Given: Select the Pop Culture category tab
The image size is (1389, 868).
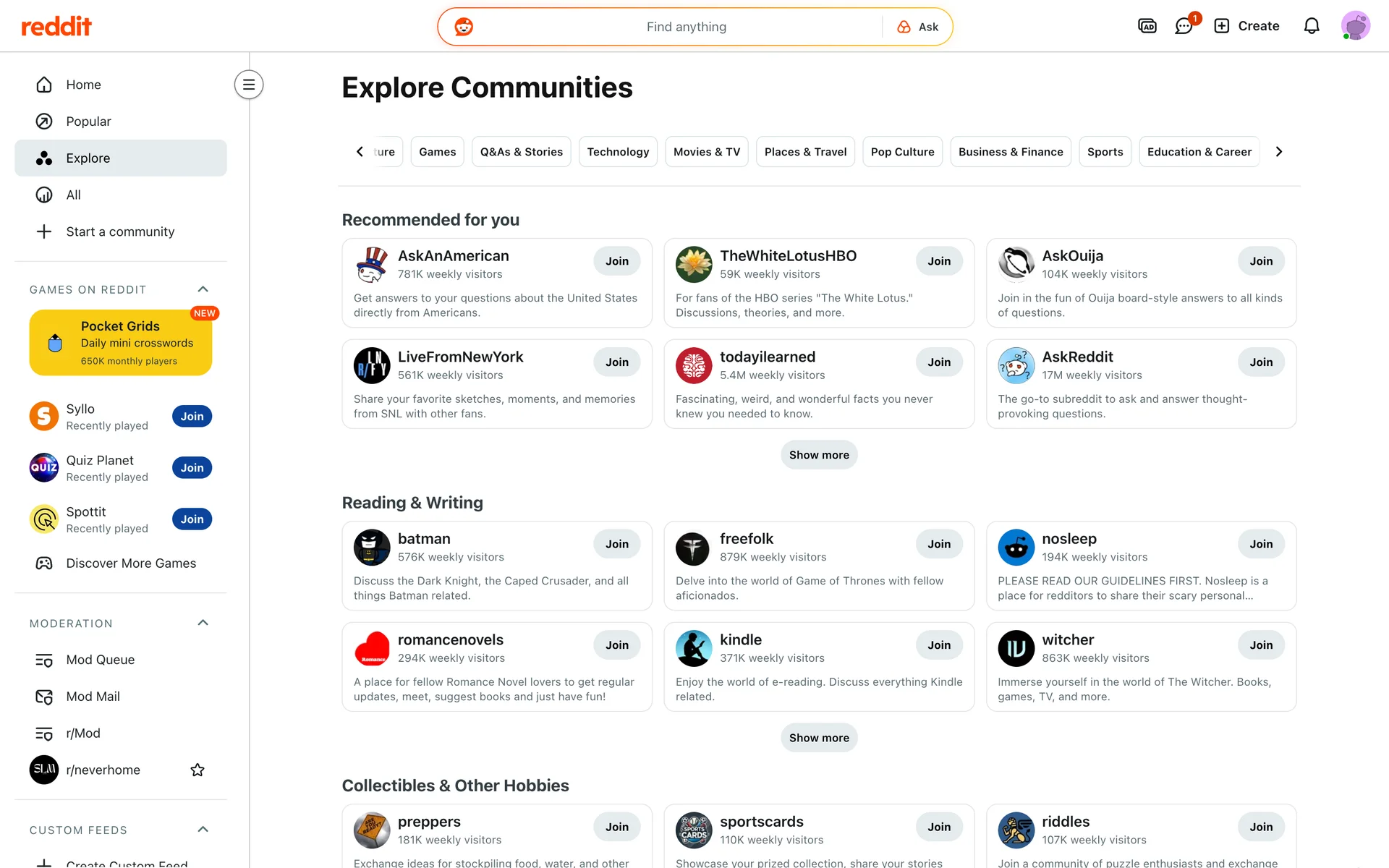Looking at the screenshot, I should pos(902,152).
